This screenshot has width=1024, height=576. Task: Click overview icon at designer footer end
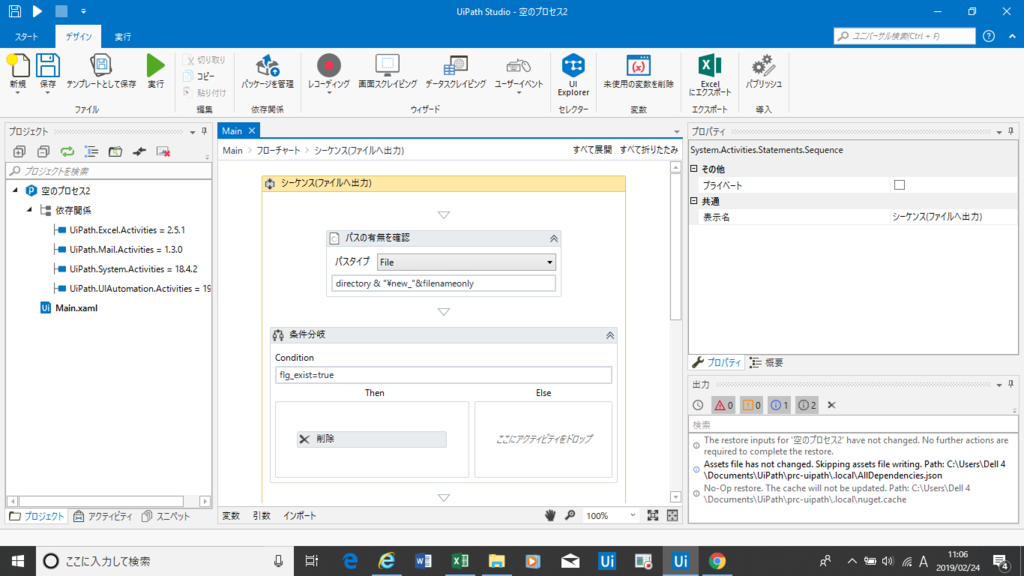[x=672, y=515]
